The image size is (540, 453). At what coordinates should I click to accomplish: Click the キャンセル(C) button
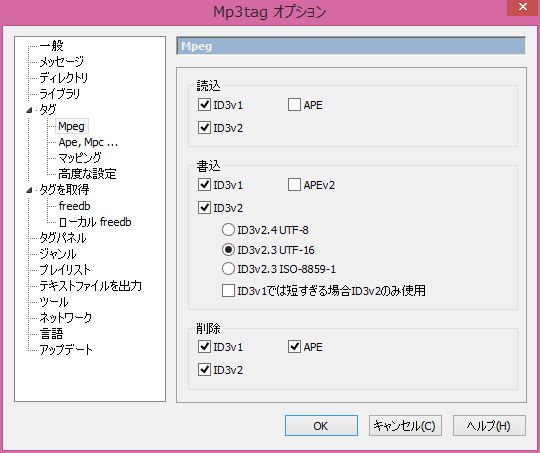pyautogui.click(x=405, y=426)
